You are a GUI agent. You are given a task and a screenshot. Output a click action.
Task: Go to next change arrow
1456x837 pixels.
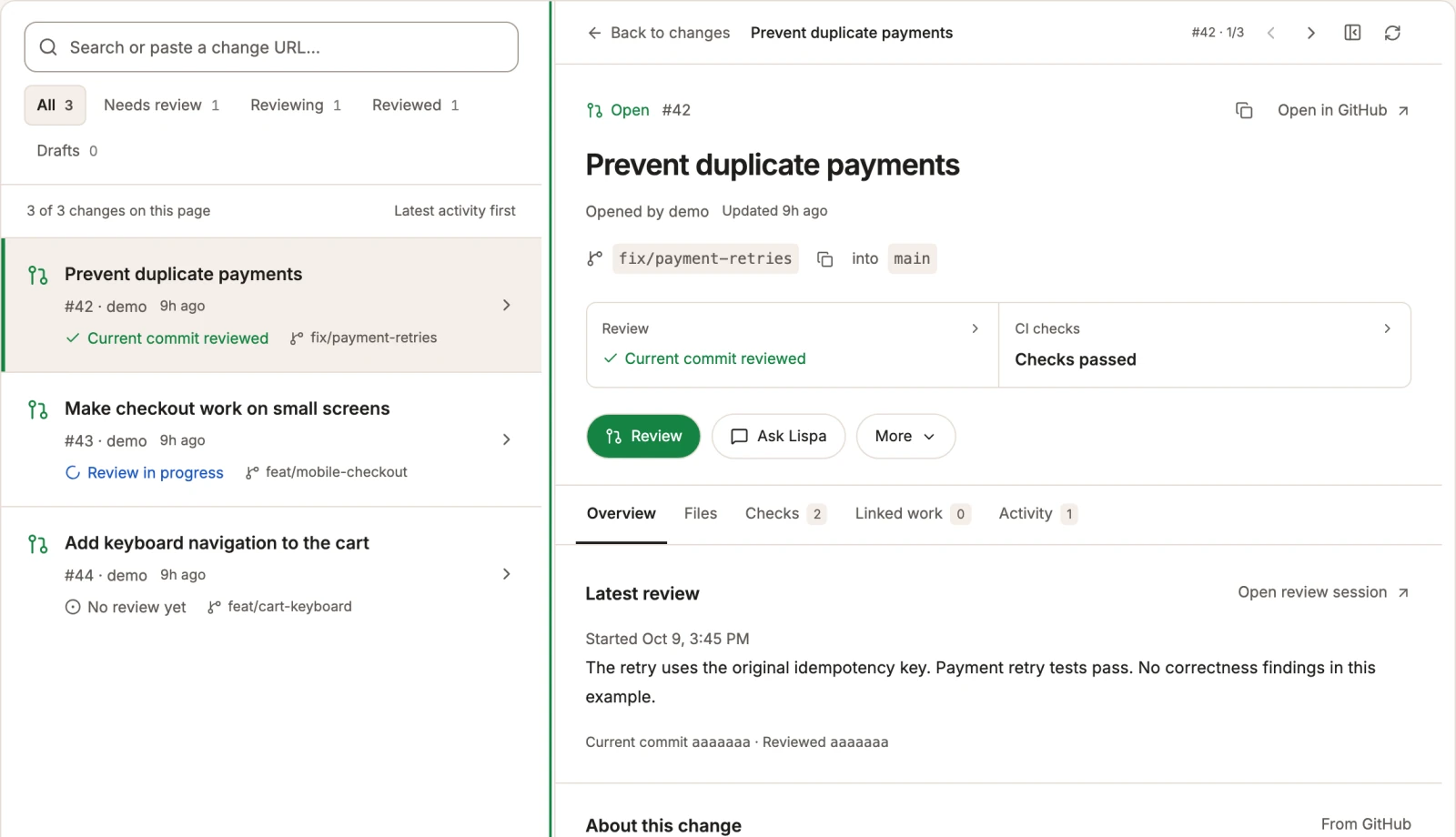(1311, 33)
